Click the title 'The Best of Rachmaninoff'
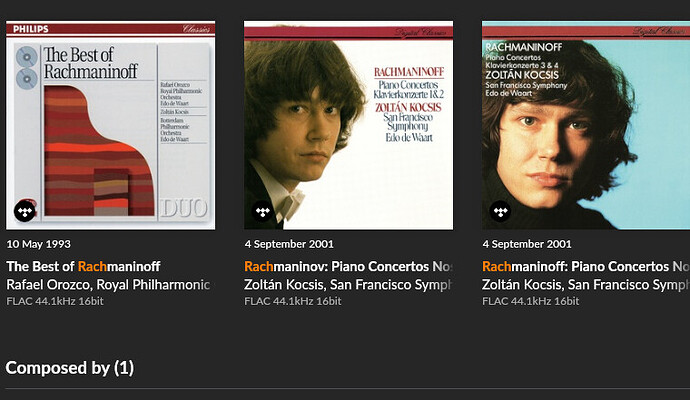Screen dimensions: 690x400 [x=83, y=267]
